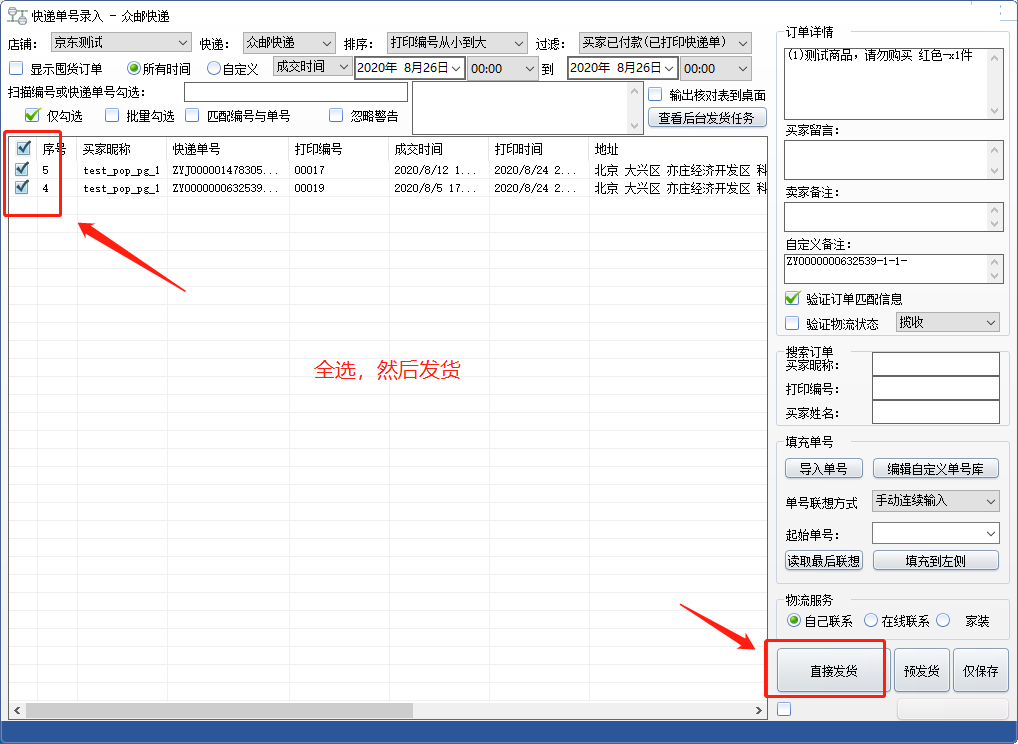Viewport: 1018px width, 744px height.
Task: Expand the 快递 dropdown showing 众邮快递
Action: pyautogui.click(x=288, y=43)
